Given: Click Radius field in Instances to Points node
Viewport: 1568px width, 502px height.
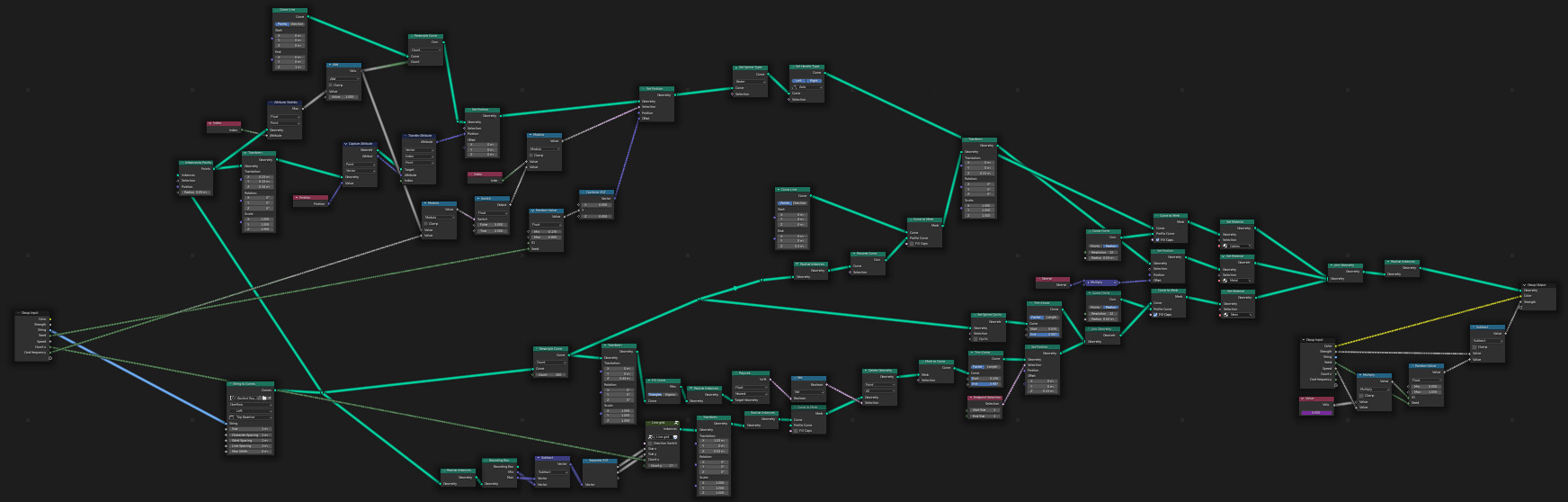Looking at the screenshot, I should (x=196, y=192).
